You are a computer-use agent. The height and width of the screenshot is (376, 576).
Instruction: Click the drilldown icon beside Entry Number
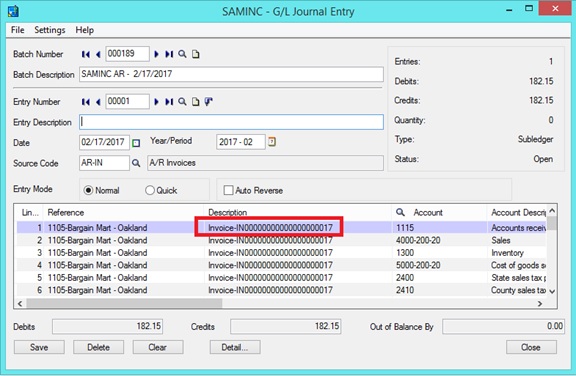209,102
